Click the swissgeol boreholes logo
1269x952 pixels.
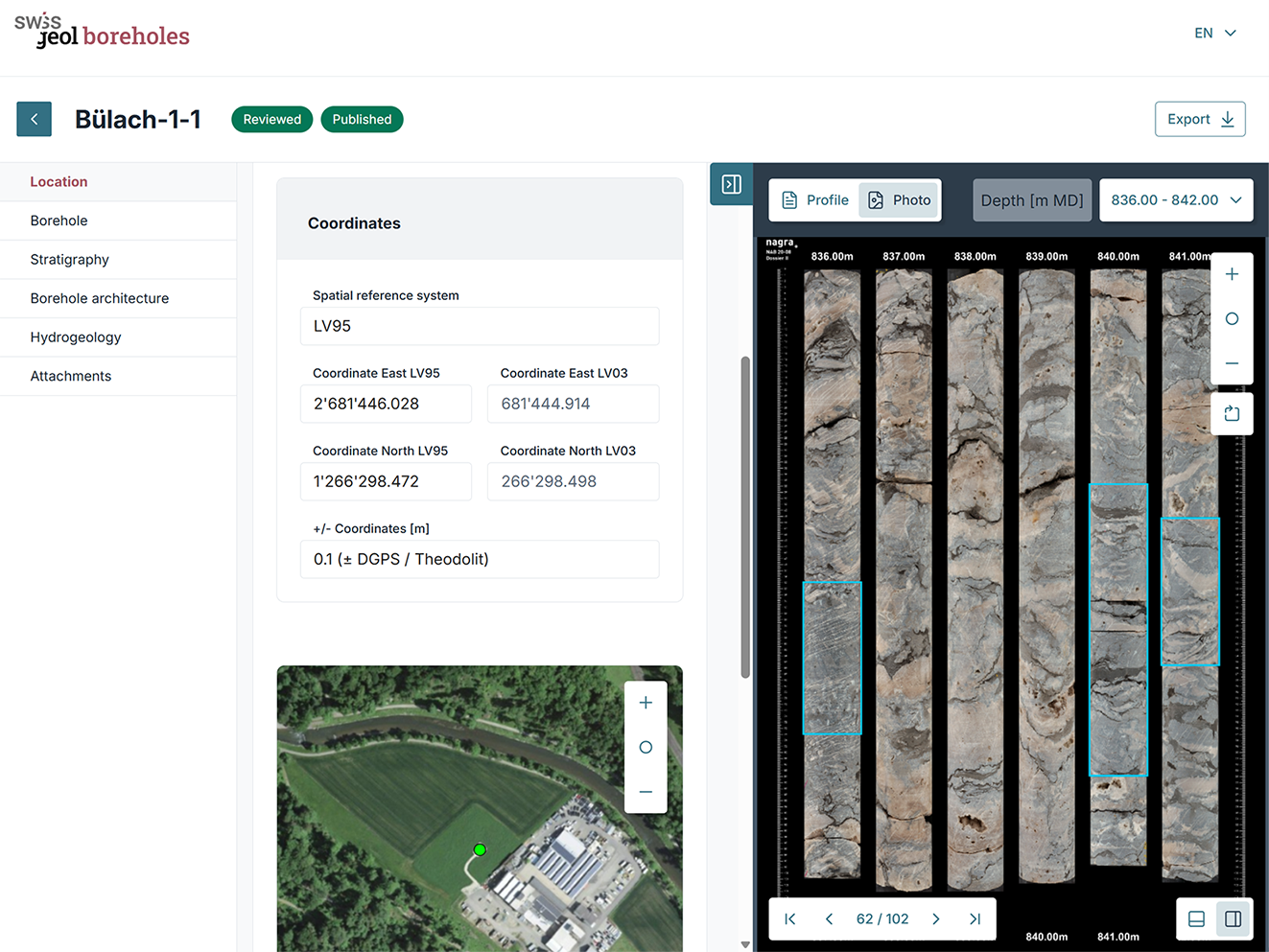tap(102, 31)
